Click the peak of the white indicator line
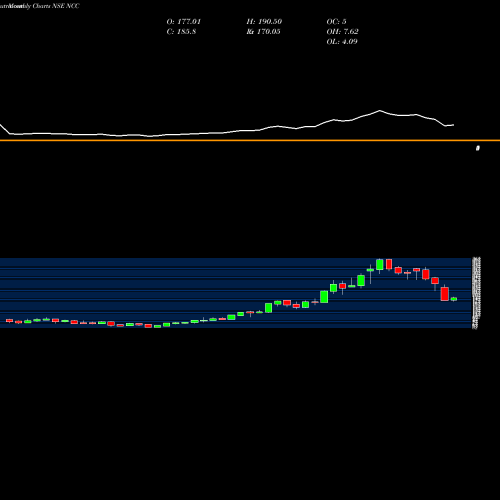 click(x=380, y=110)
